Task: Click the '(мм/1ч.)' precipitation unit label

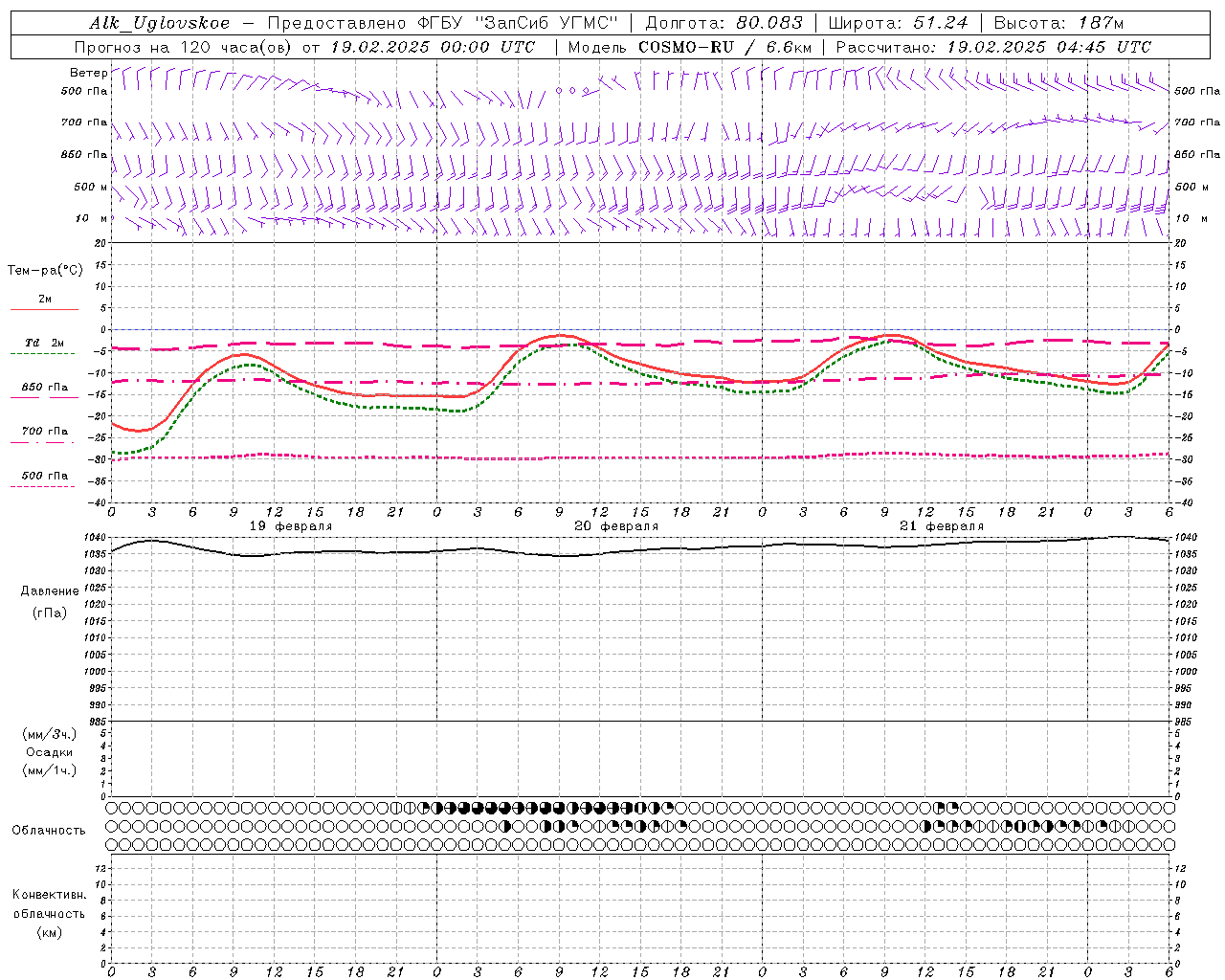Action: pos(50,770)
